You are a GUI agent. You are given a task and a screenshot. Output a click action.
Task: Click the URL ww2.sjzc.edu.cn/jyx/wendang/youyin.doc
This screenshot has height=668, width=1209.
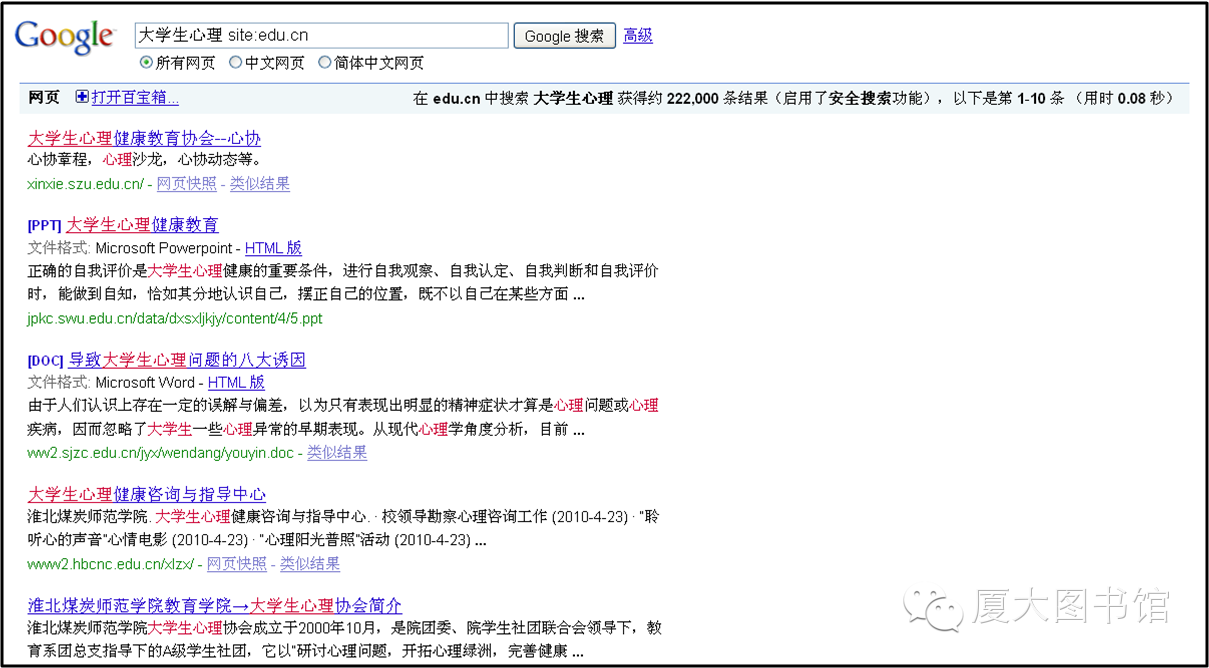point(161,452)
